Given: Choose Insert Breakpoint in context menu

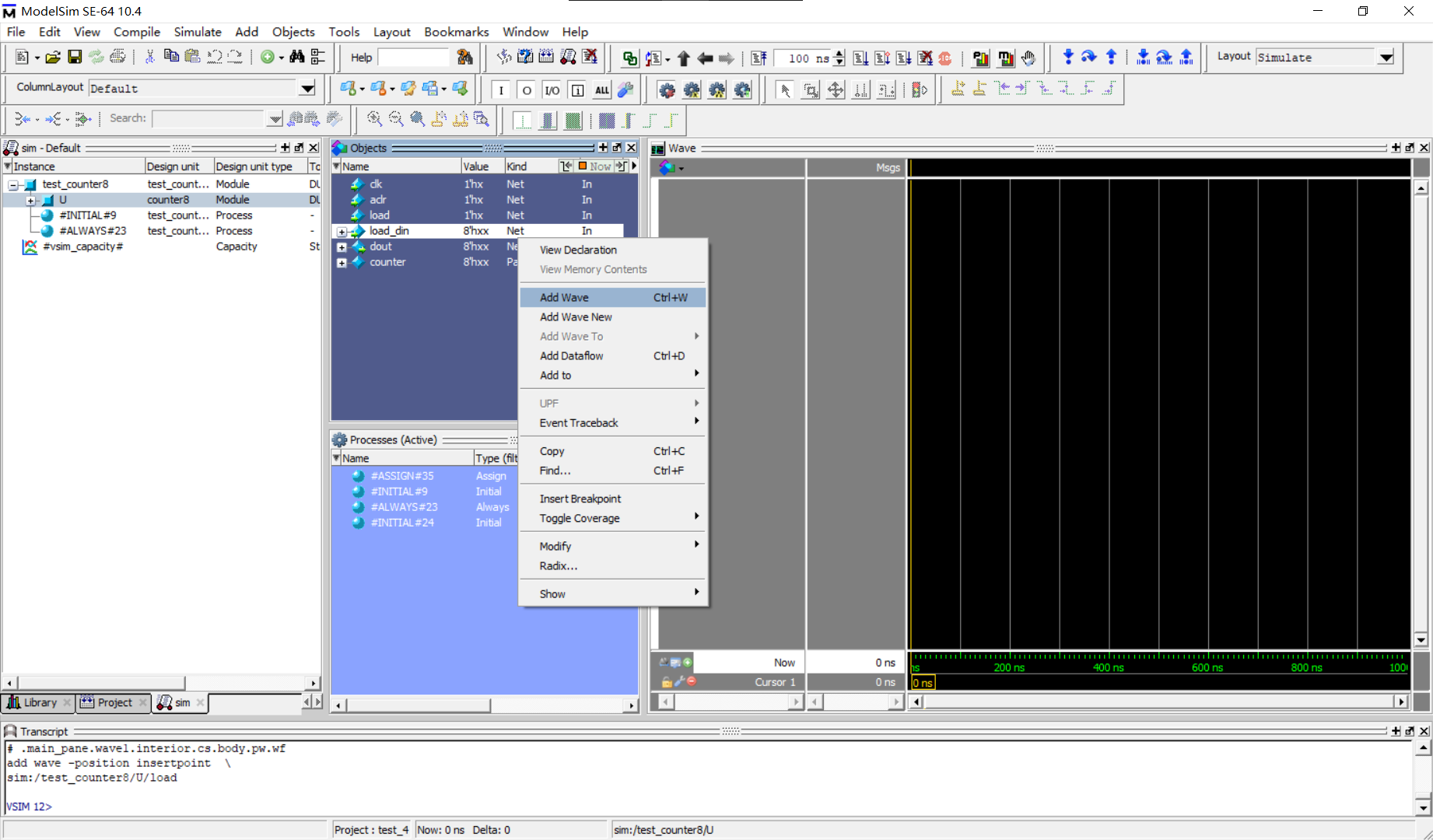Looking at the screenshot, I should click(613, 499).
